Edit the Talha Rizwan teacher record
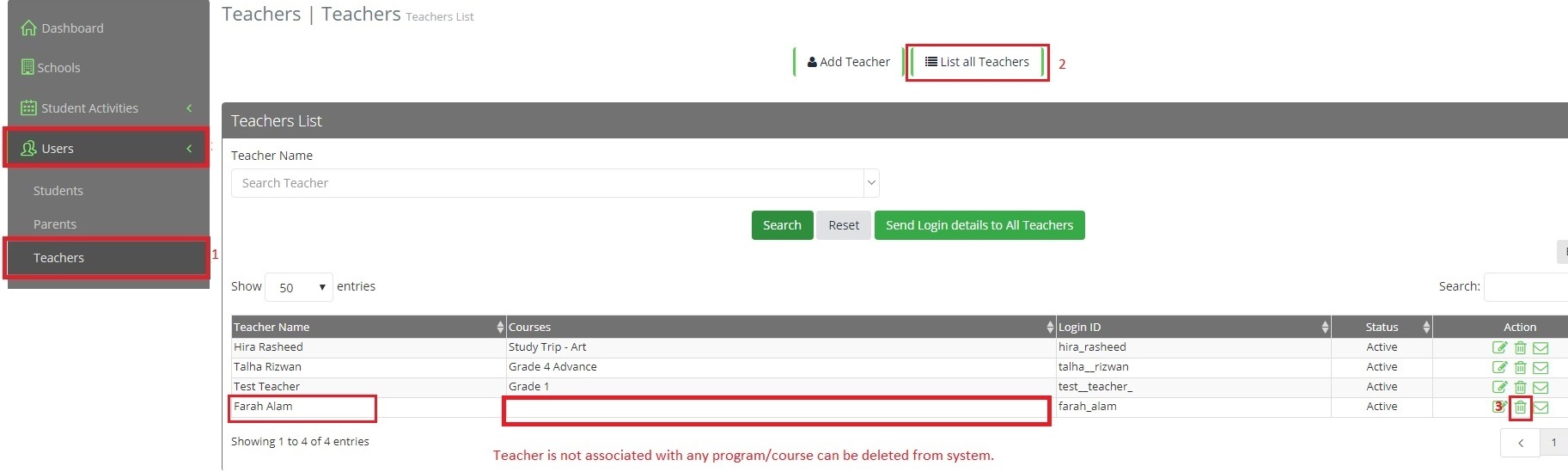 [x=1499, y=367]
